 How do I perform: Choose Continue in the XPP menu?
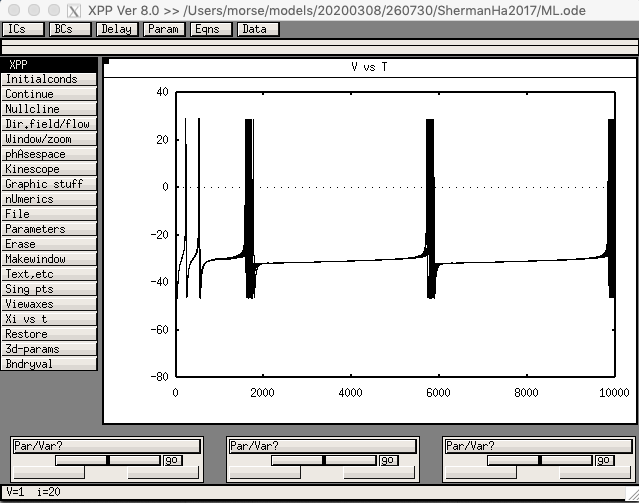click(x=49, y=94)
